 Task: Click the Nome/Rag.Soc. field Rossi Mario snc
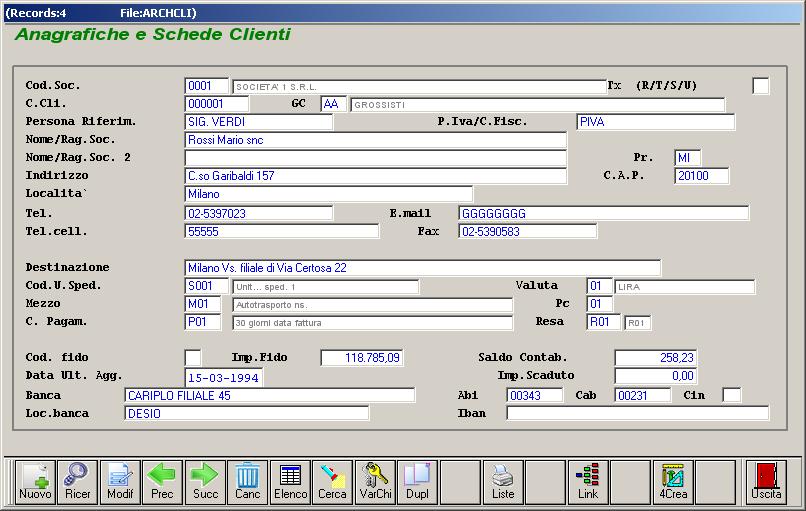(x=376, y=140)
